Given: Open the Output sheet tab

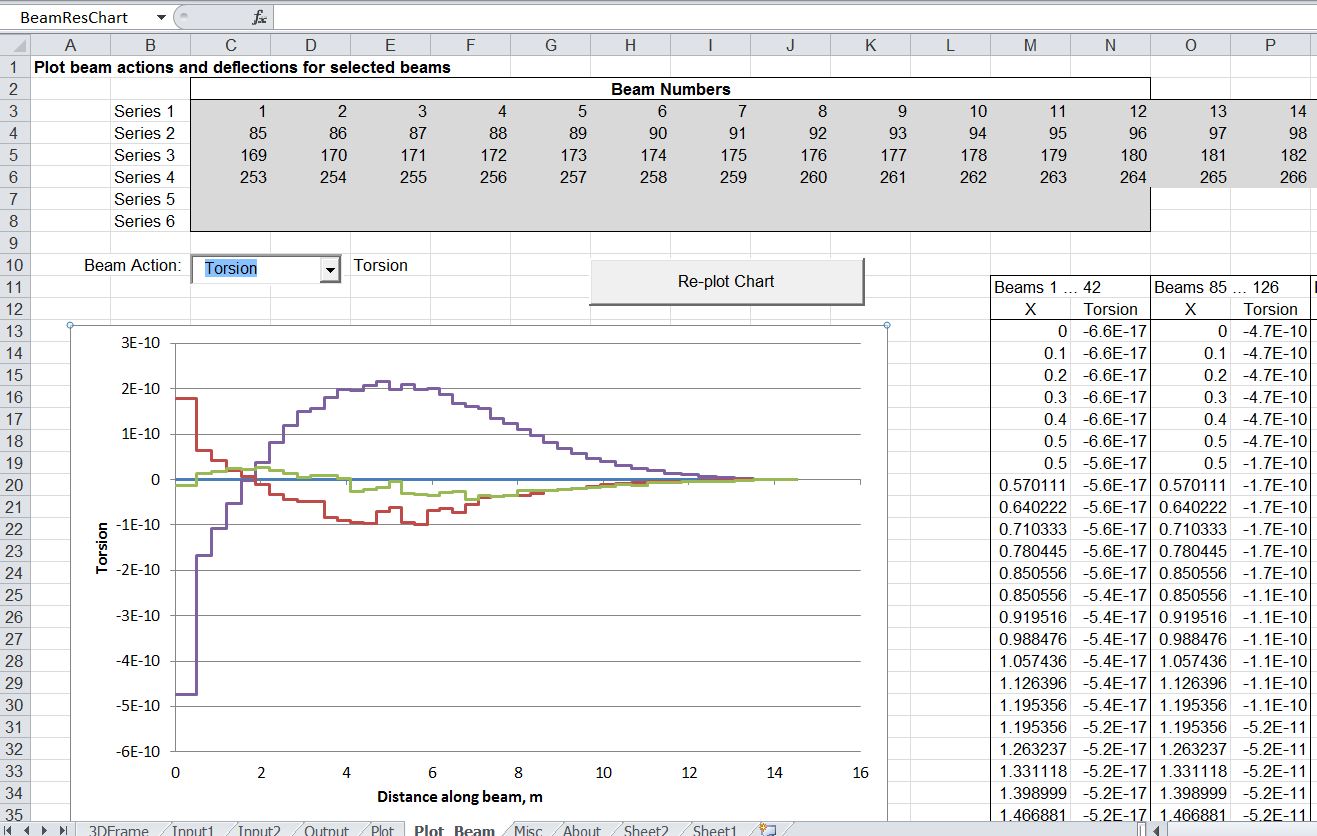Looking at the screenshot, I should [326, 830].
